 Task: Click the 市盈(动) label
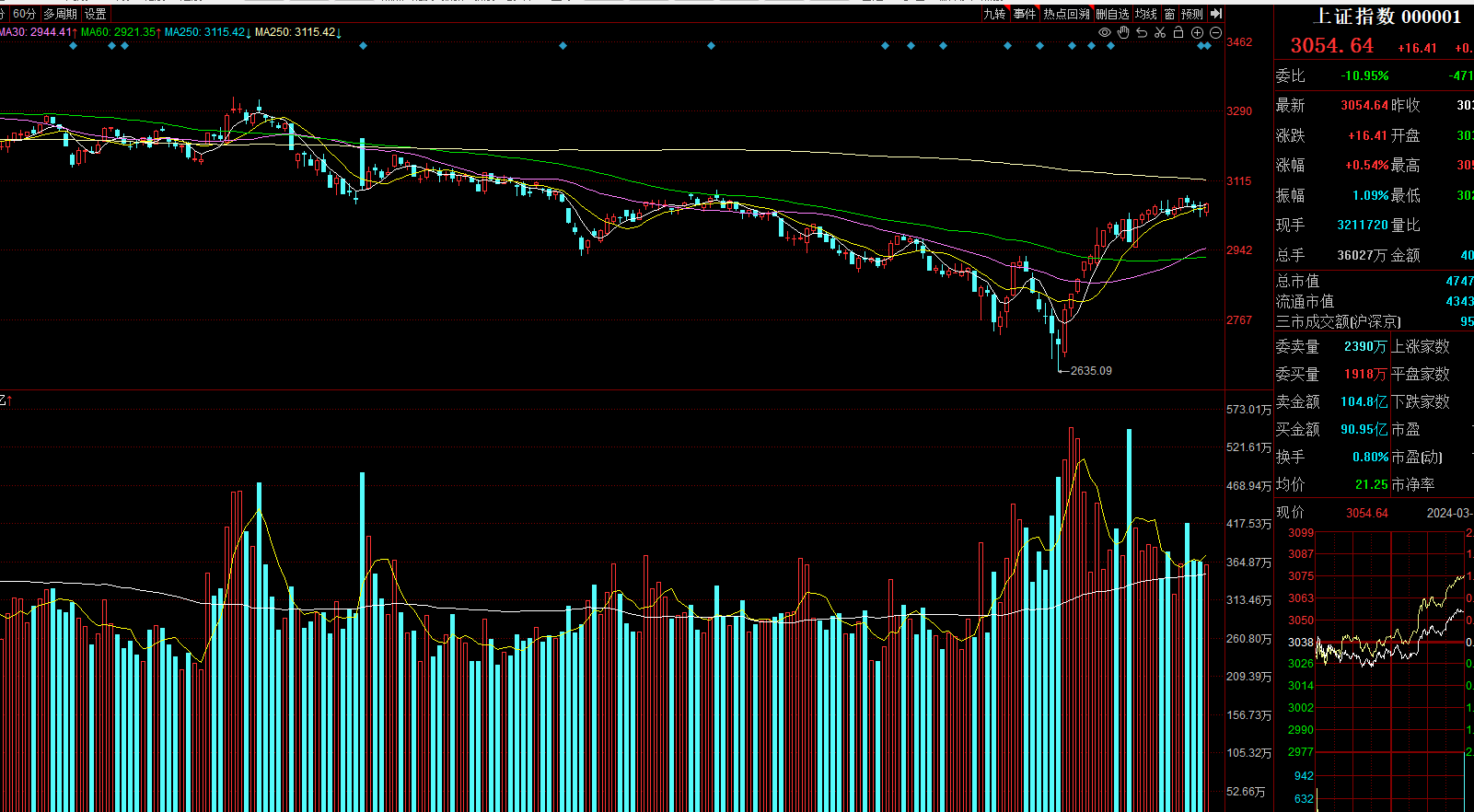1417,457
